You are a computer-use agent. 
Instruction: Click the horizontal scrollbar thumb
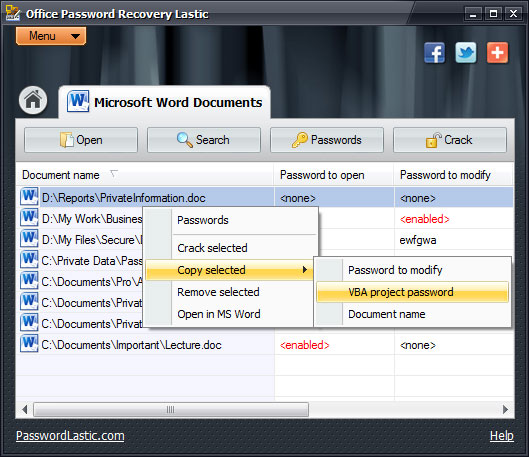pyautogui.click(x=171, y=409)
